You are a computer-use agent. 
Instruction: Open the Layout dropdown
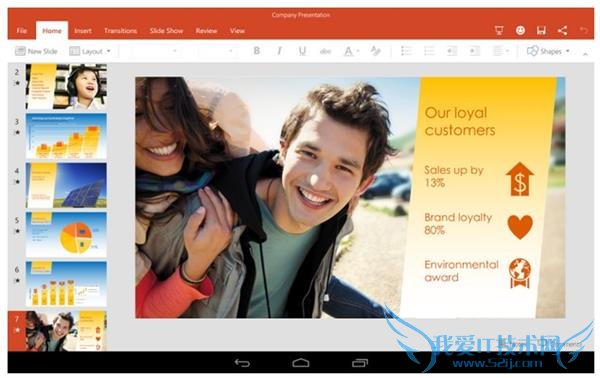coord(90,51)
